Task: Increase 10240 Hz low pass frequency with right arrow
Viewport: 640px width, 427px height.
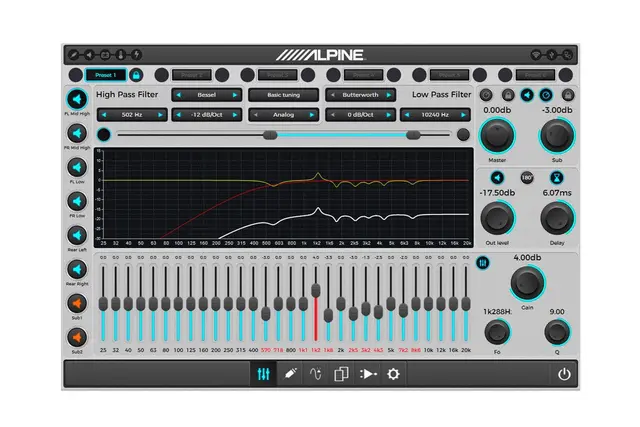Action: [463, 115]
